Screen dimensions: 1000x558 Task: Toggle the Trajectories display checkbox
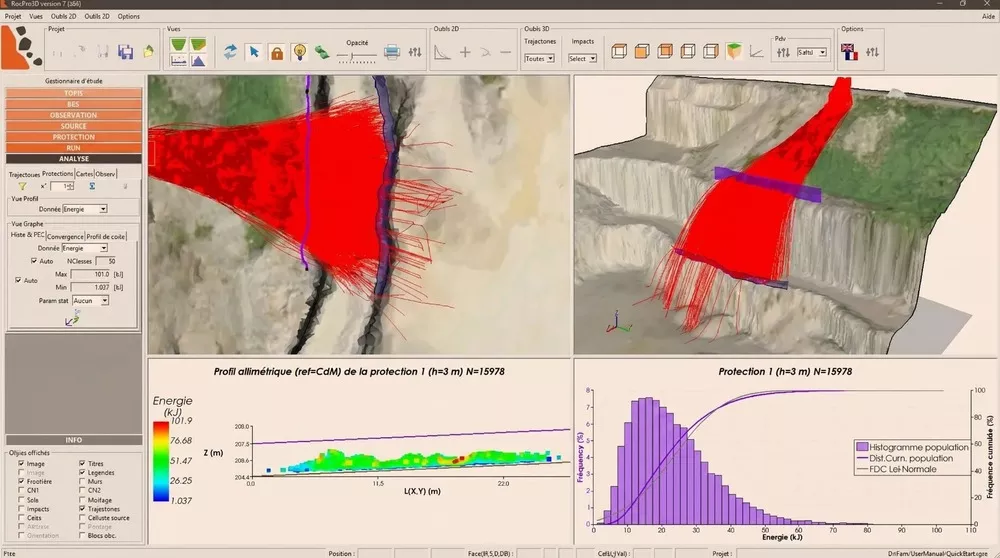(x=82, y=509)
